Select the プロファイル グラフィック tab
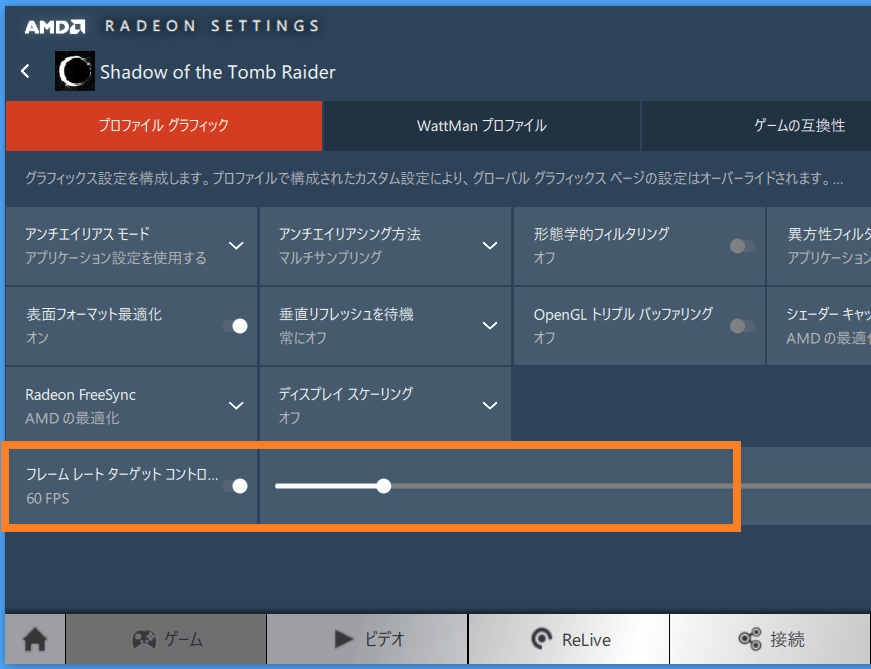871x669 pixels. (164, 126)
